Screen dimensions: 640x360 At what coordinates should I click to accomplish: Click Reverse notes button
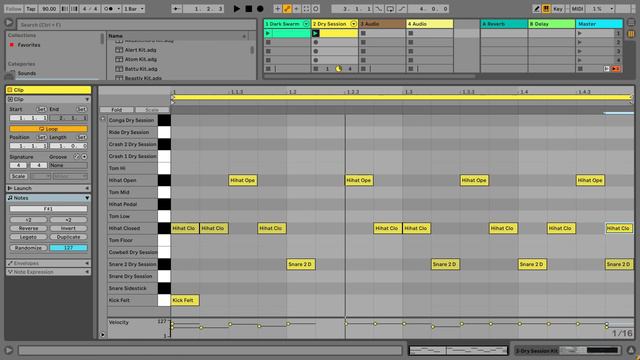(x=29, y=229)
